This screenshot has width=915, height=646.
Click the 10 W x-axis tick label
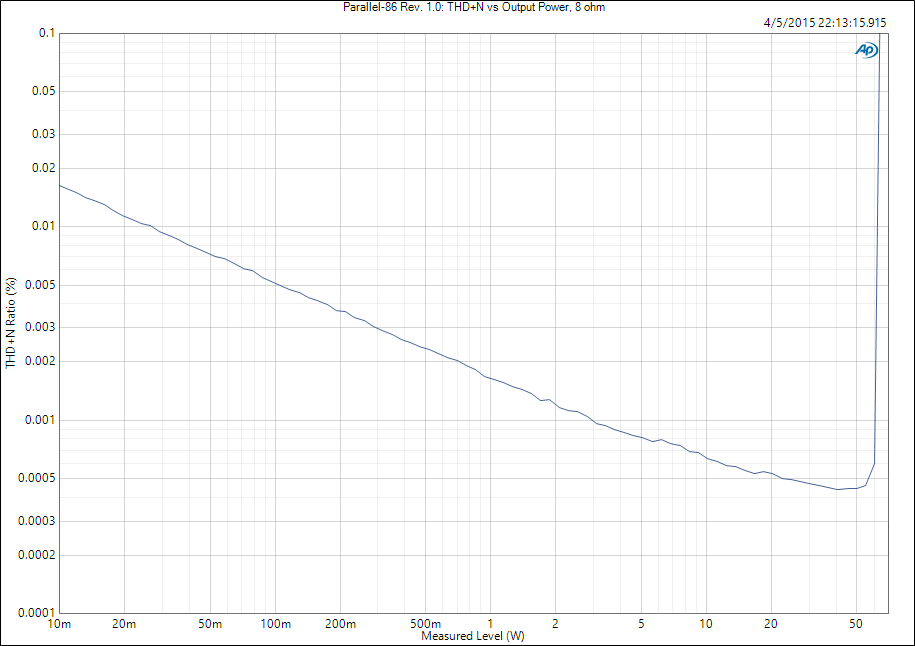(706, 624)
